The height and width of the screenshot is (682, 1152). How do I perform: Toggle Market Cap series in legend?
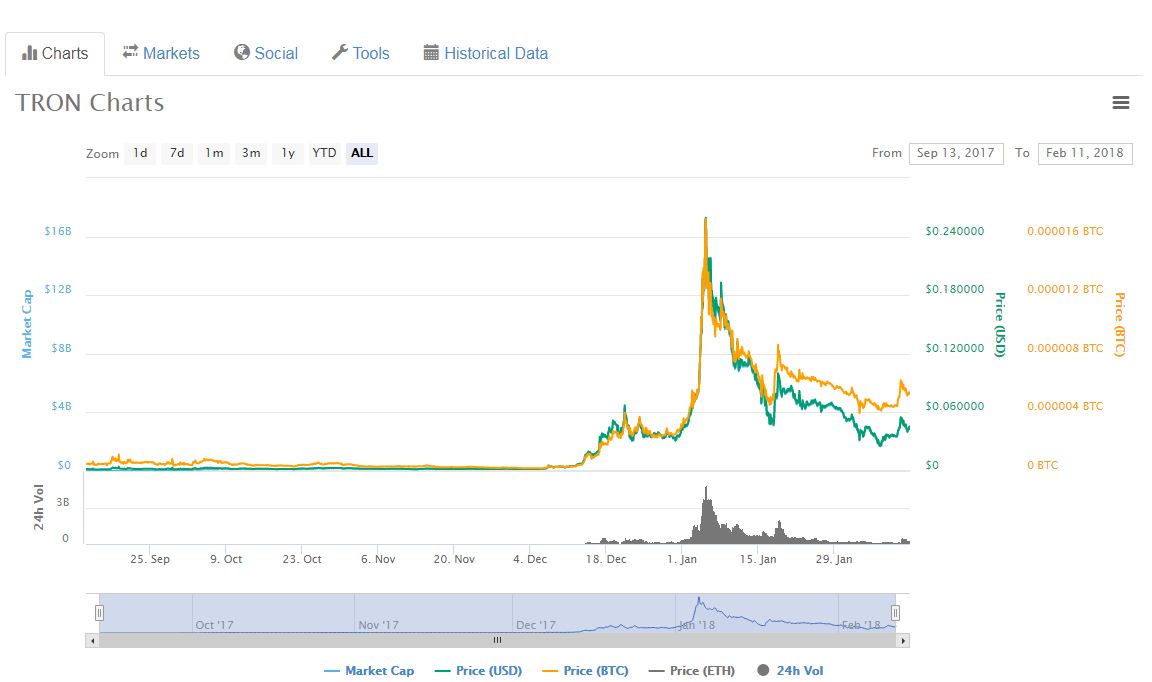(369, 671)
